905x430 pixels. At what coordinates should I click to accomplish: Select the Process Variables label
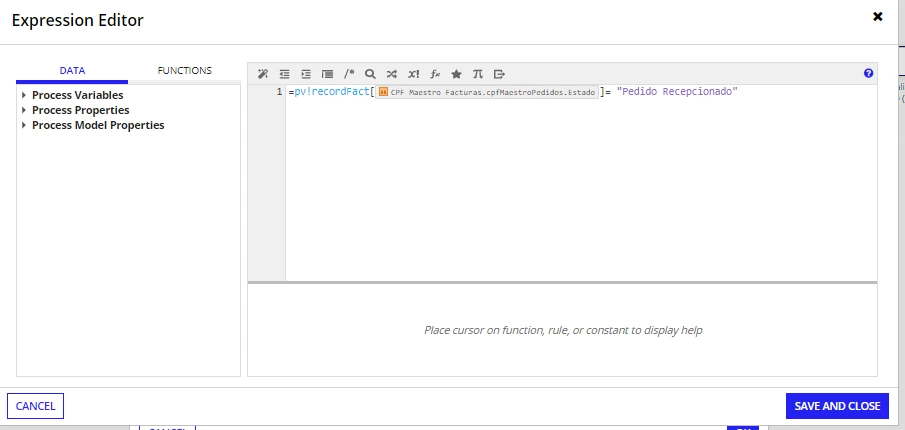(x=77, y=95)
